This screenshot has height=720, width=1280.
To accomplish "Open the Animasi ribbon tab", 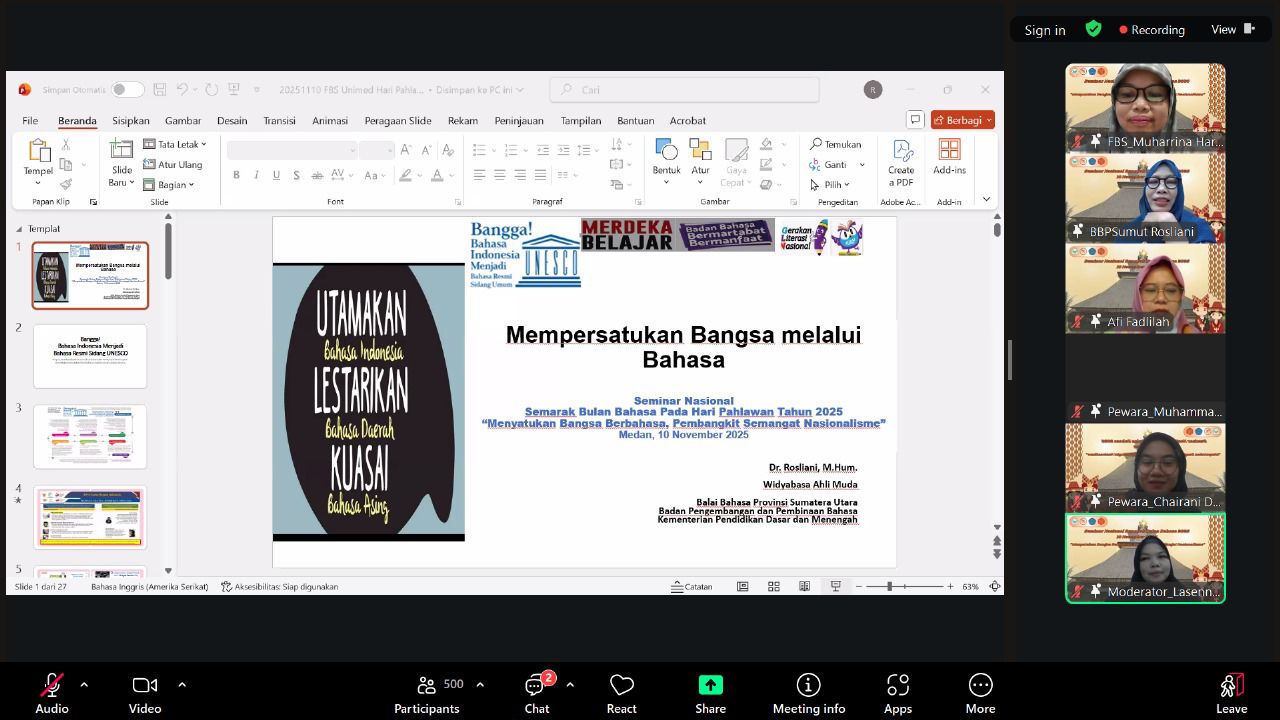I will pyautogui.click(x=330, y=121).
